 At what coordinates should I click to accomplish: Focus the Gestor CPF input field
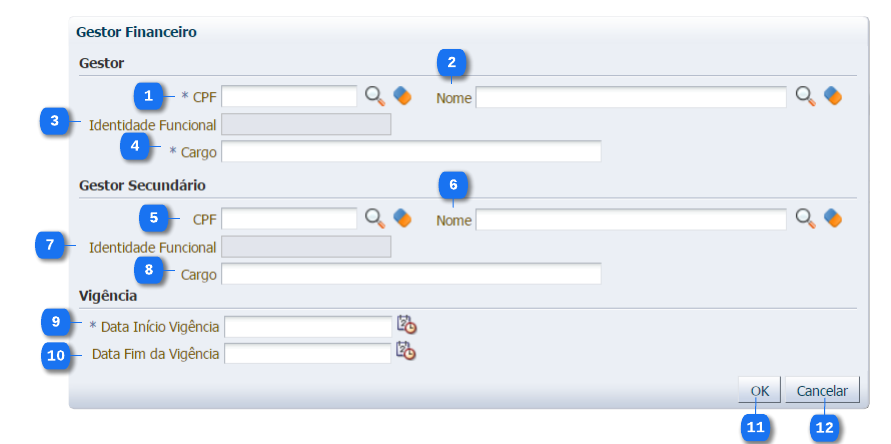click(x=289, y=96)
